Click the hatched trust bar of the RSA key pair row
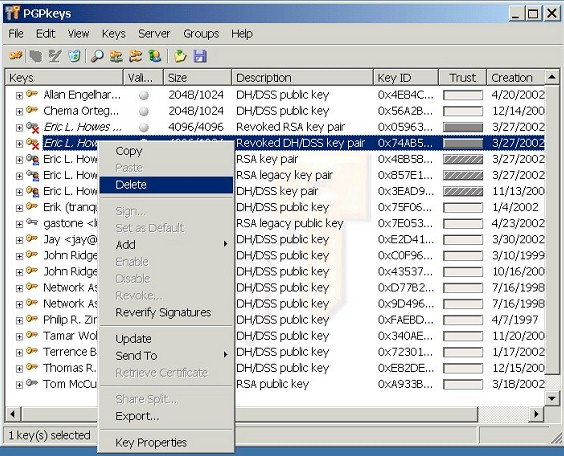Screen dimensions: 564x456 463,159
